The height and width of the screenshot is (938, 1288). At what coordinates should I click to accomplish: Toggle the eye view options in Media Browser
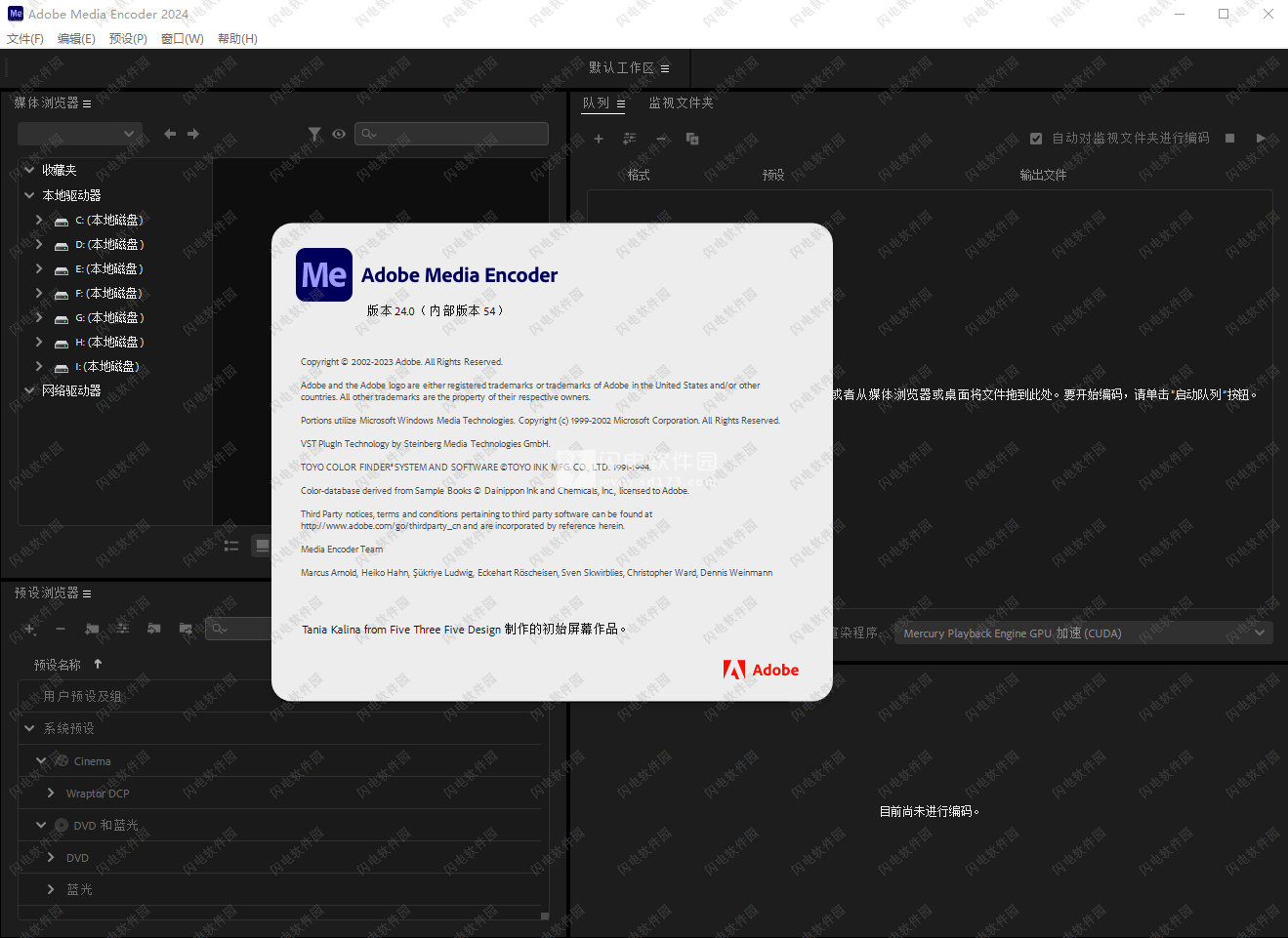click(x=339, y=134)
